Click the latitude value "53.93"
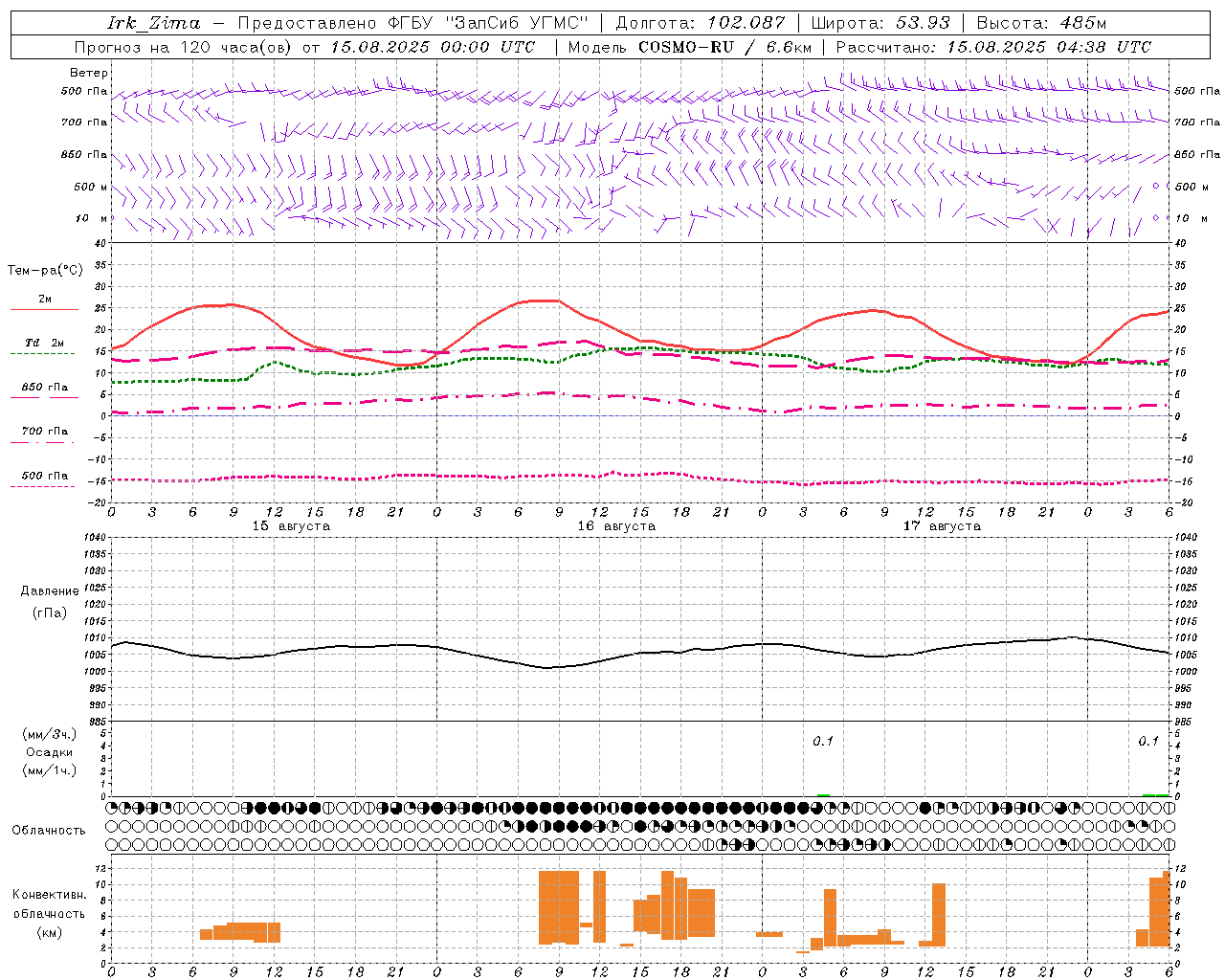 click(x=923, y=23)
